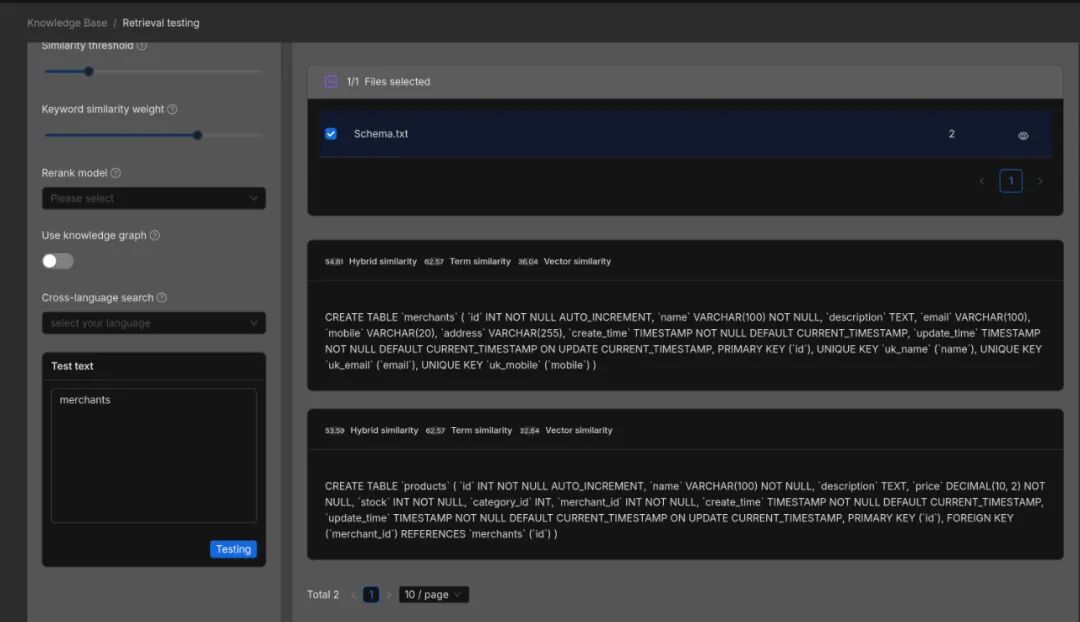Click the Similarity threshold slider handle
The width and height of the screenshot is (1080, 622).
pos(88,71)
